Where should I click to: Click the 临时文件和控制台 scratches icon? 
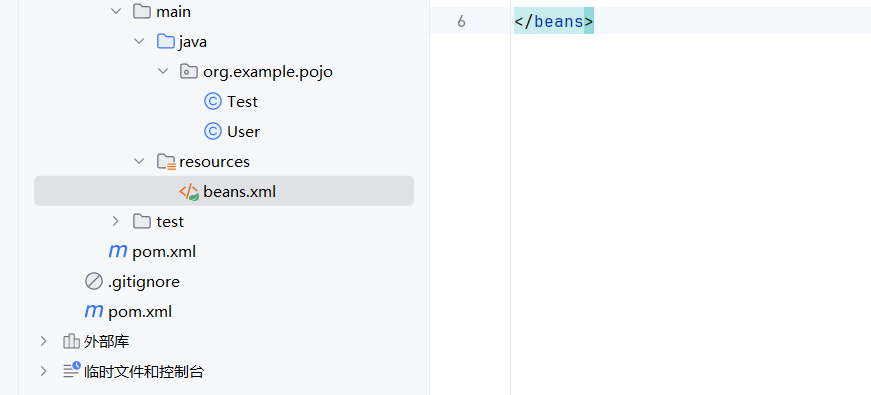click(x=72, y=371)
